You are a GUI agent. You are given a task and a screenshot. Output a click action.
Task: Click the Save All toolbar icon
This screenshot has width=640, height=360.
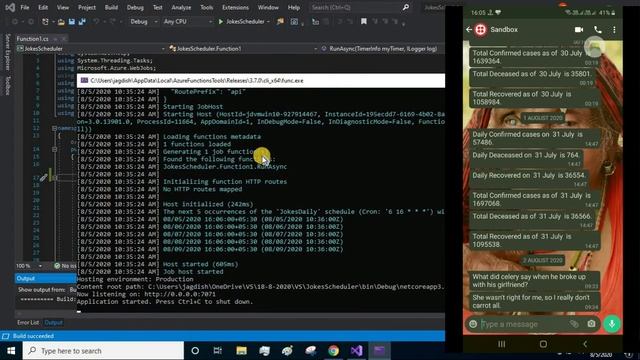[x=82, y=22]
